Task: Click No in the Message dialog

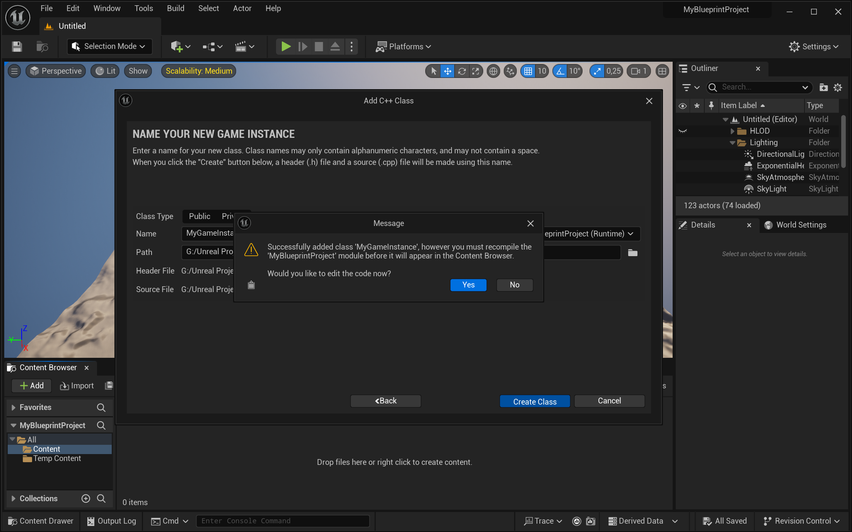Action: pyautogui.click(x=514, y=285)
